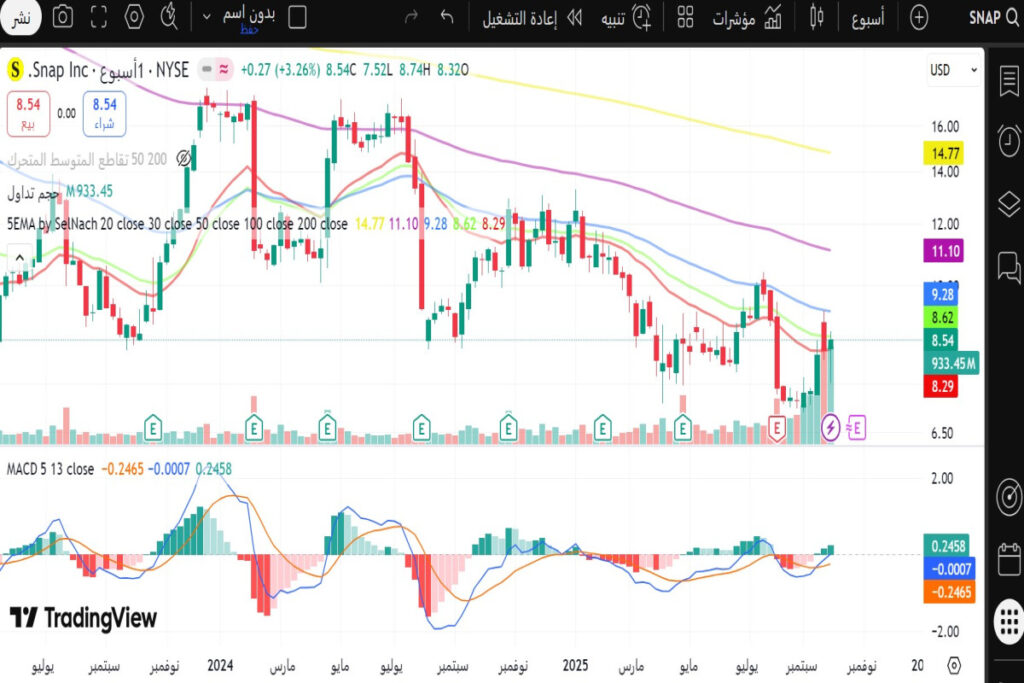Click the candlestick chart type icon
The image size is (1024, 683).
[817, 17]
